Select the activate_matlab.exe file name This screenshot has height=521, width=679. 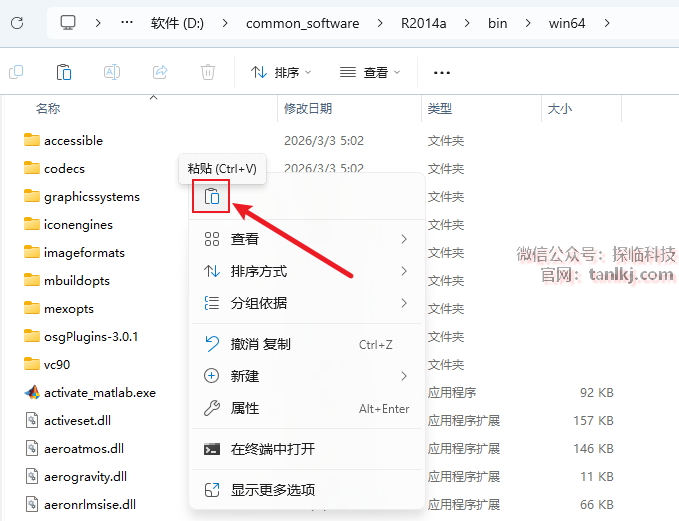coord(100,393)
